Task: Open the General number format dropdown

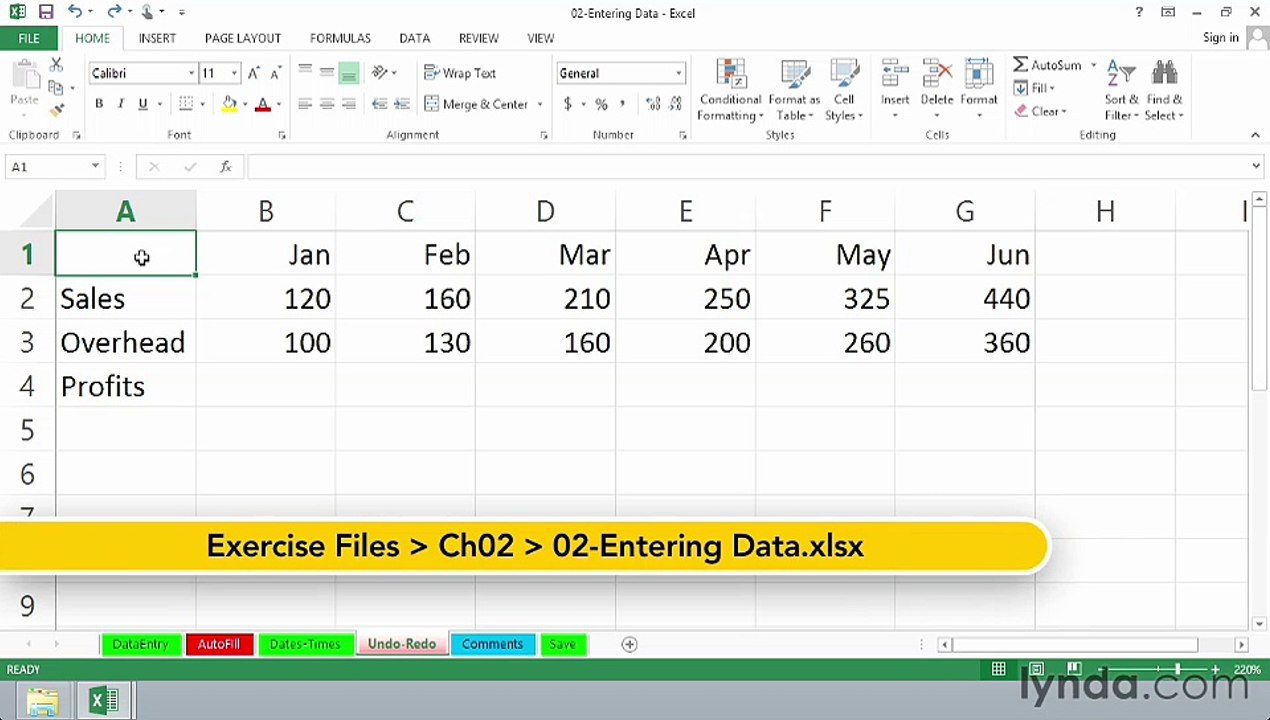Action: point(678,73)
